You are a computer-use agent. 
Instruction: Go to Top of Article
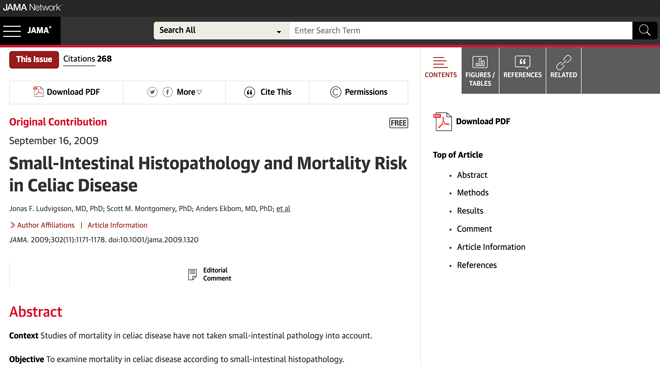coord(458,155)
